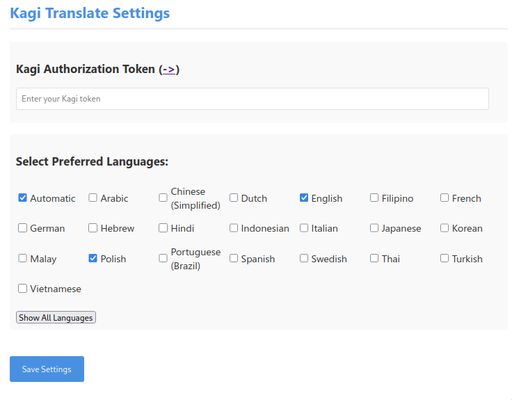Enable the Turkish checkbox
512x400 pixels.
point(445,258)
